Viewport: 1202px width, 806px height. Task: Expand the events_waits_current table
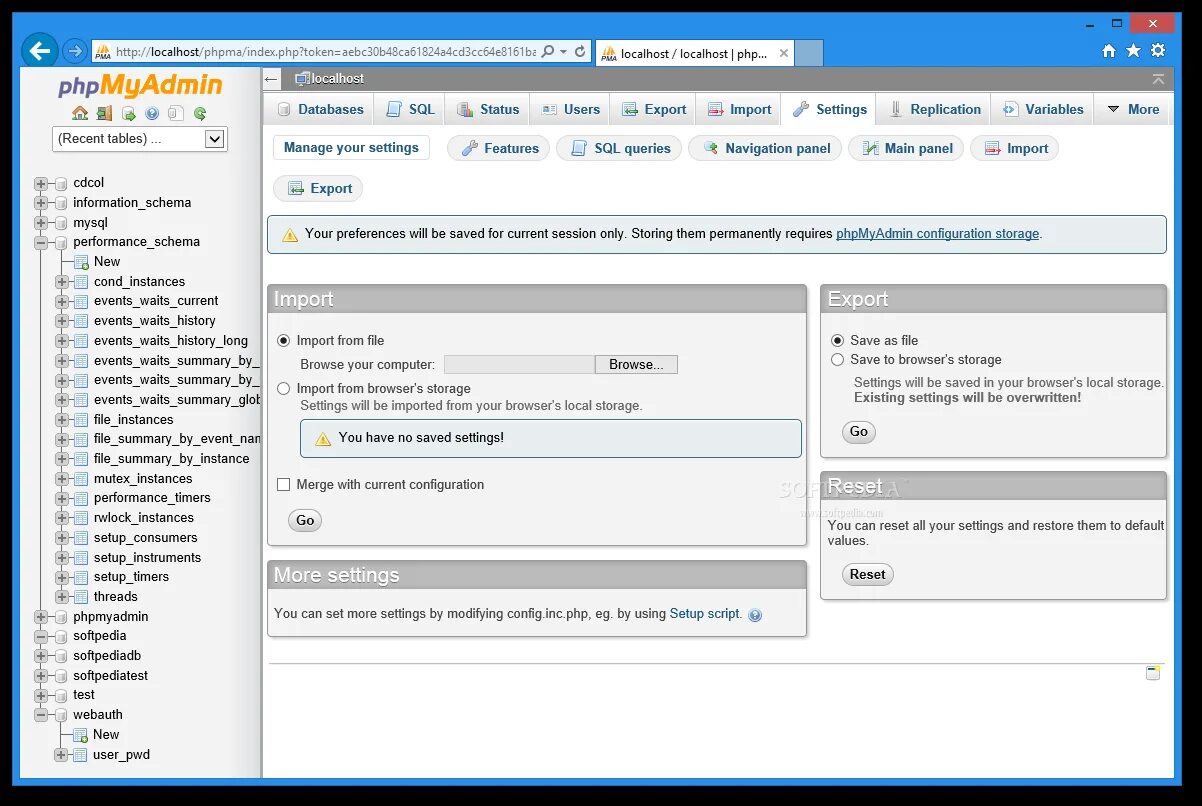click(62, 301)
